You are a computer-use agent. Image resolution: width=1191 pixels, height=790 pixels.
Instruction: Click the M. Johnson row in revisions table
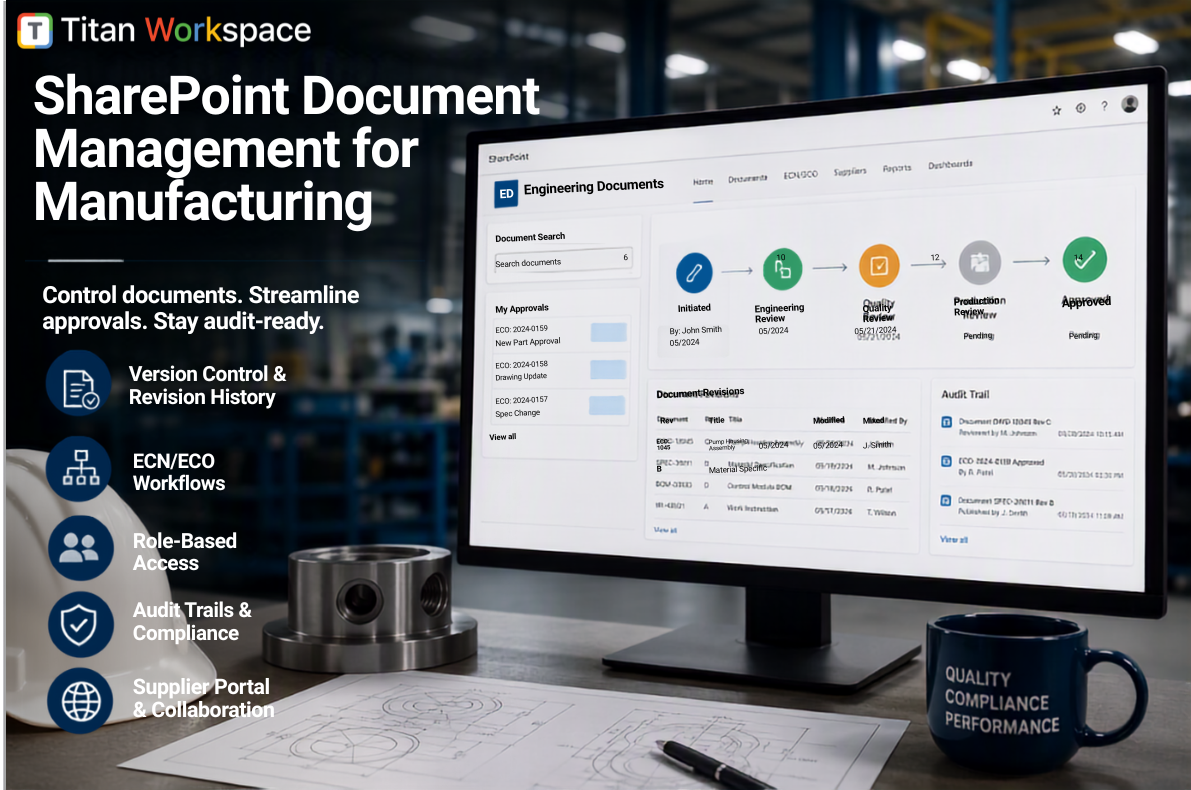782,466
